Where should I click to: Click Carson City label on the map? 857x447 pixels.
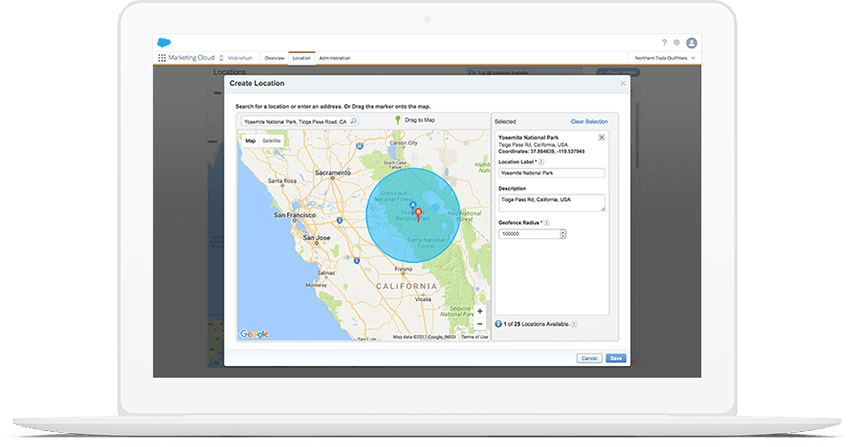(403, 143)
